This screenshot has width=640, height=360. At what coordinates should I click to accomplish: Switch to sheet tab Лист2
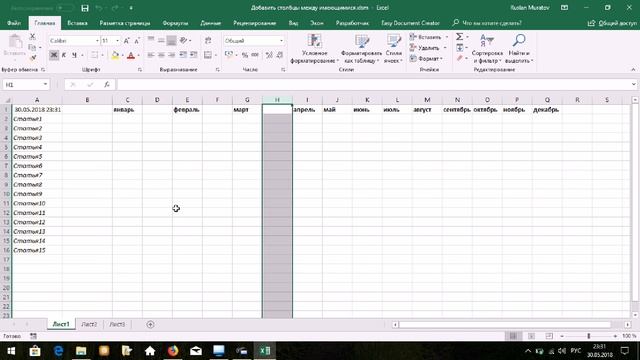89,324
